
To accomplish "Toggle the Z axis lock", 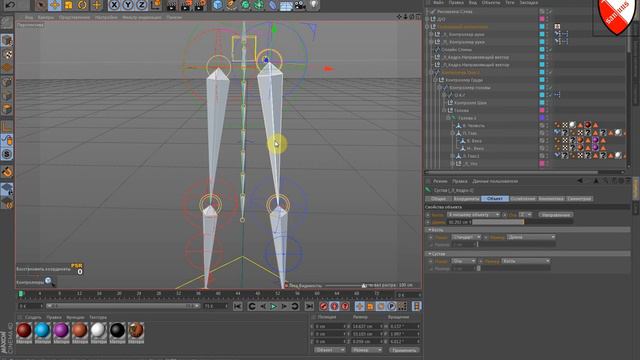I will pos(141,5).
